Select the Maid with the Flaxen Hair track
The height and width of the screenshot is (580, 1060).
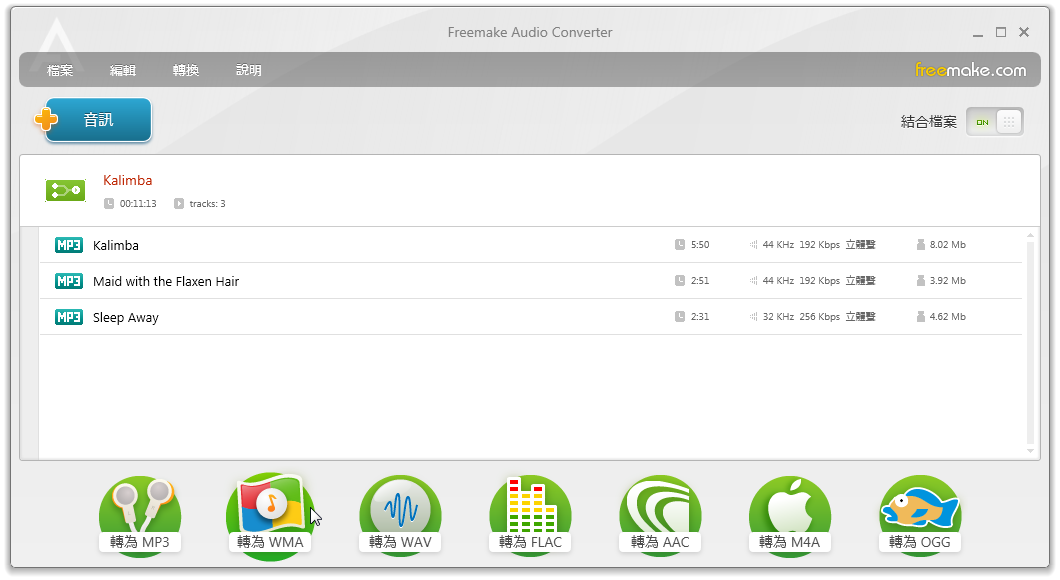click(165, 281)
